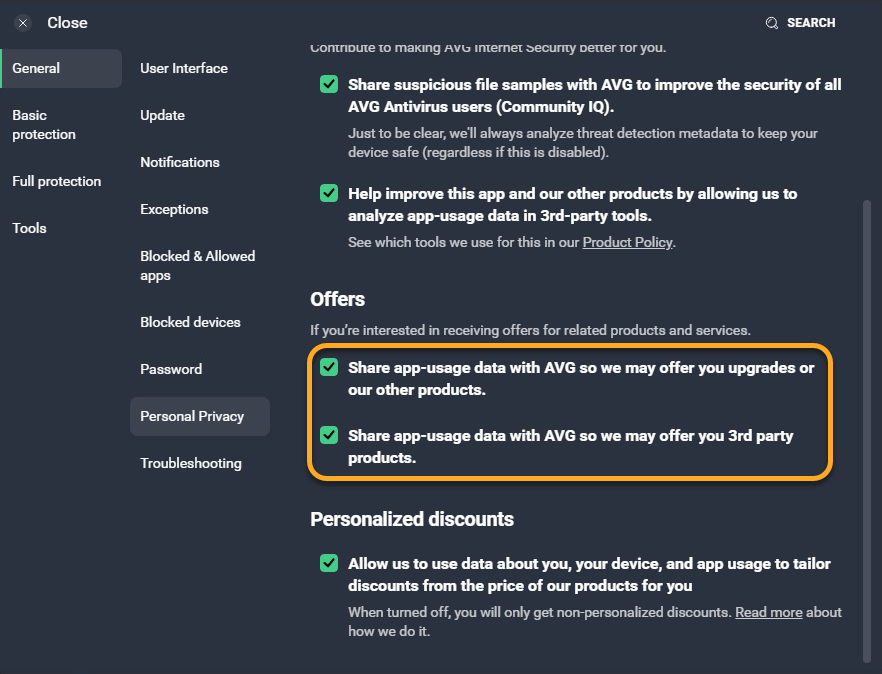
Task: Uncheck analyze app-usage in 3rd-party tools
Action: pos(329,193)
